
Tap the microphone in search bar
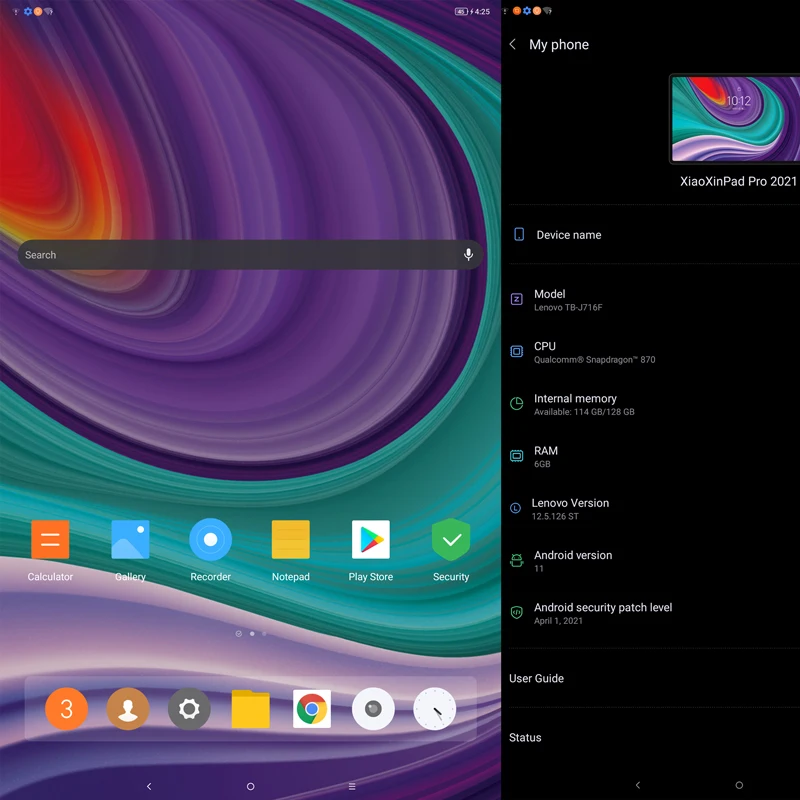pos(468,254)
